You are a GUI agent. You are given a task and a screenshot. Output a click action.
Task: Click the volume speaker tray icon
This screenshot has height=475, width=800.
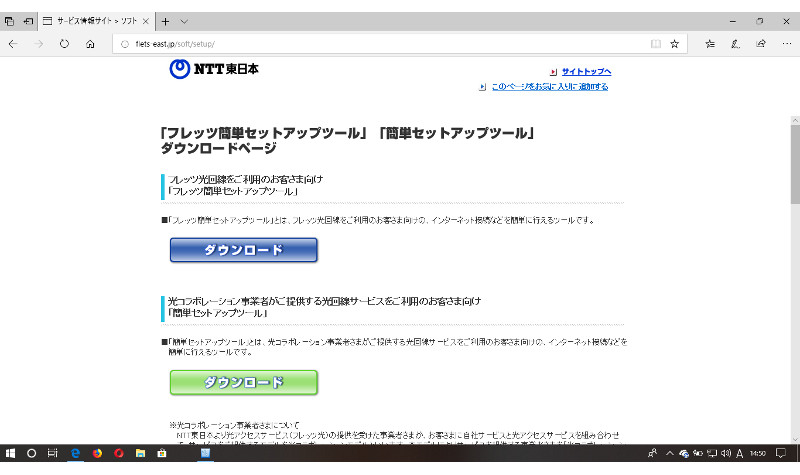pos(726,453)
